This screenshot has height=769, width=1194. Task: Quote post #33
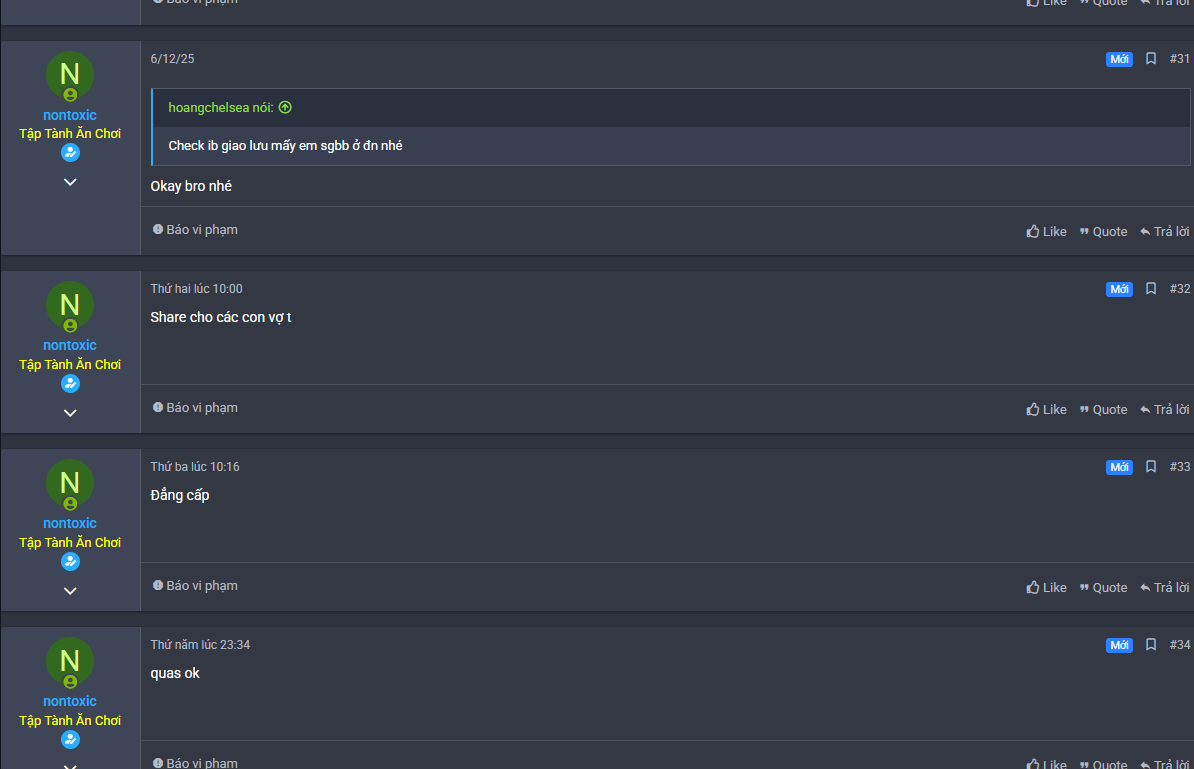tap(1103, 588)
